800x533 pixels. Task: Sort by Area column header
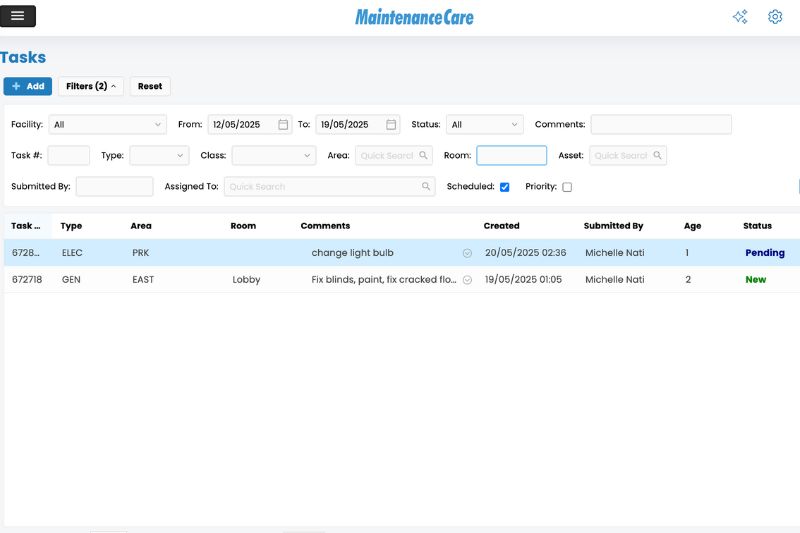click(141, 226)
